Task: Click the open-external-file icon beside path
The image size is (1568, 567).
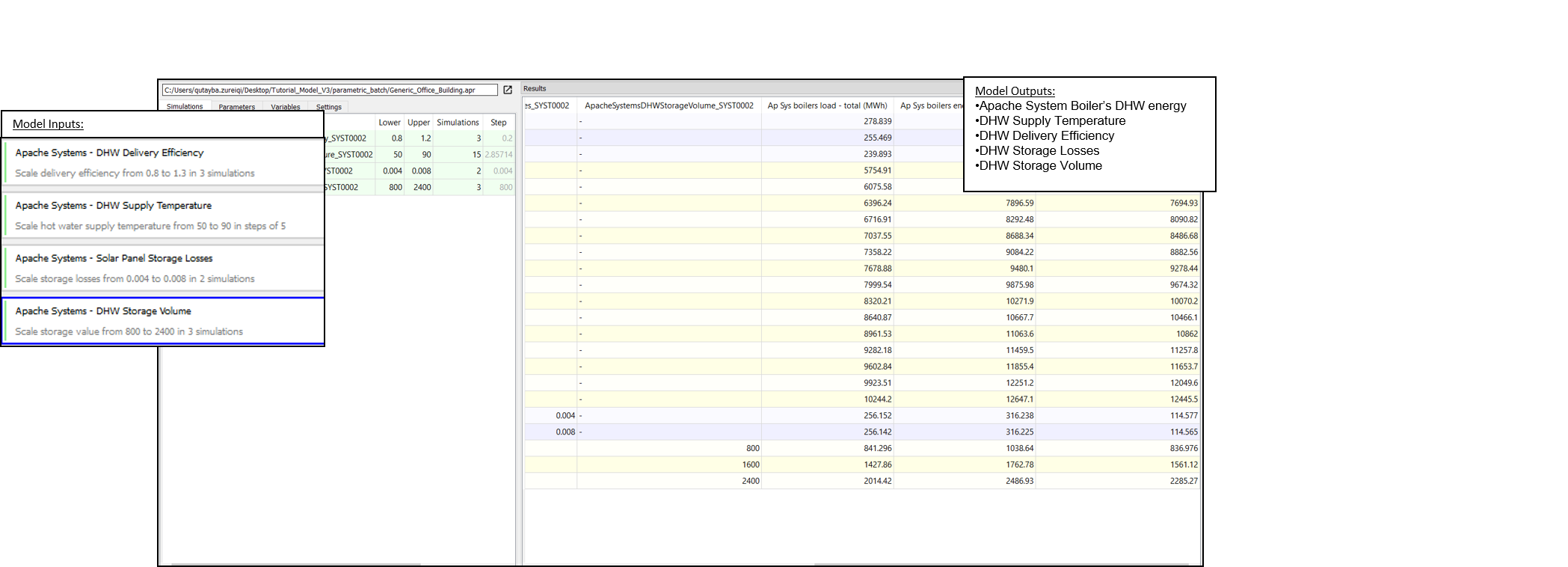Action: [508, 90]
